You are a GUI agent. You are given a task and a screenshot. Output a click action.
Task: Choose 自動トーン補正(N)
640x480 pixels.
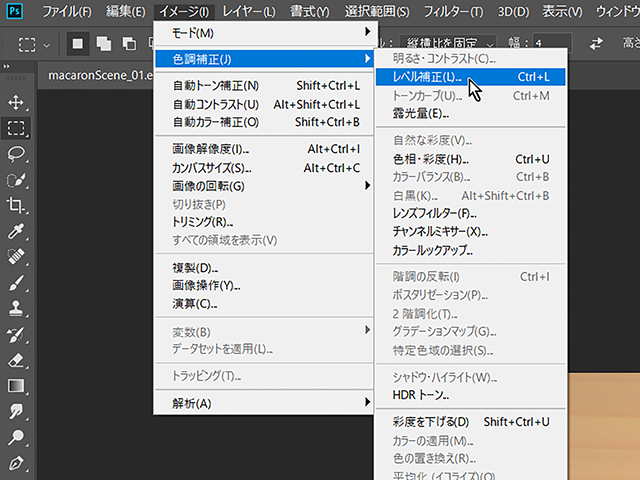(264, 86)
